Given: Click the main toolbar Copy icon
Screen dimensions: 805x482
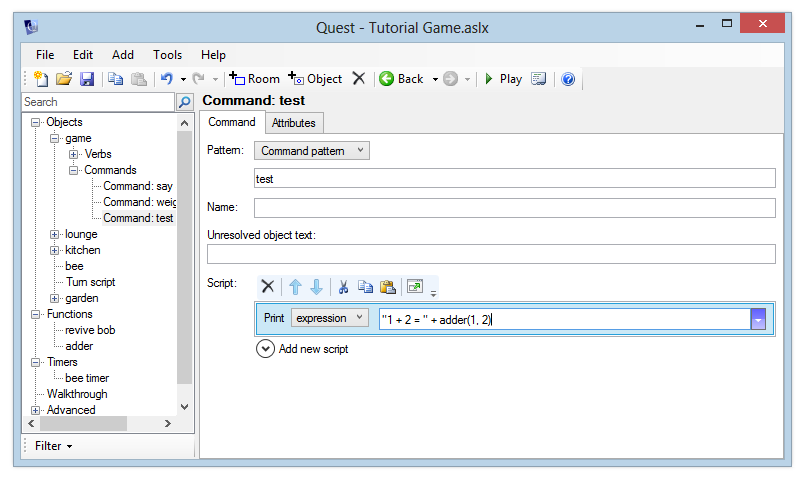Looking at the screenshot, I should (x=116, y=79).
